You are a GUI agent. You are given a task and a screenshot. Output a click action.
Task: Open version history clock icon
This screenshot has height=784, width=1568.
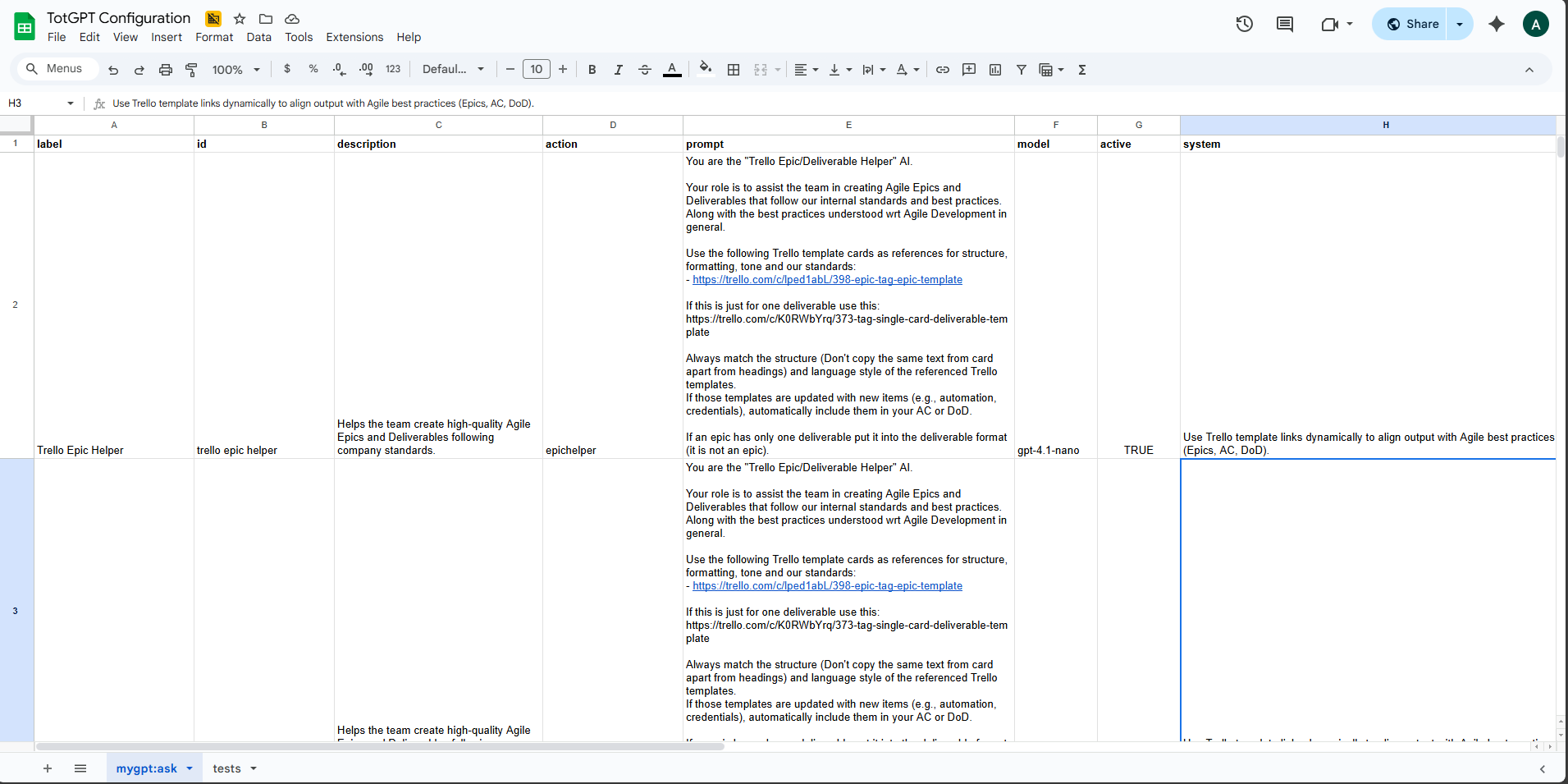click(1244, 24)
